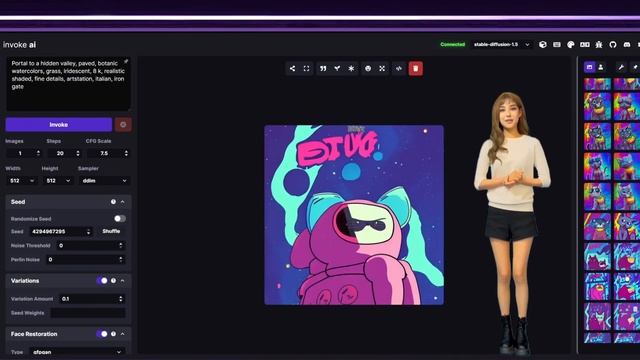Click the green Connected status label
Viewport: 640px width, 360px height.
[x=453, y=44]
